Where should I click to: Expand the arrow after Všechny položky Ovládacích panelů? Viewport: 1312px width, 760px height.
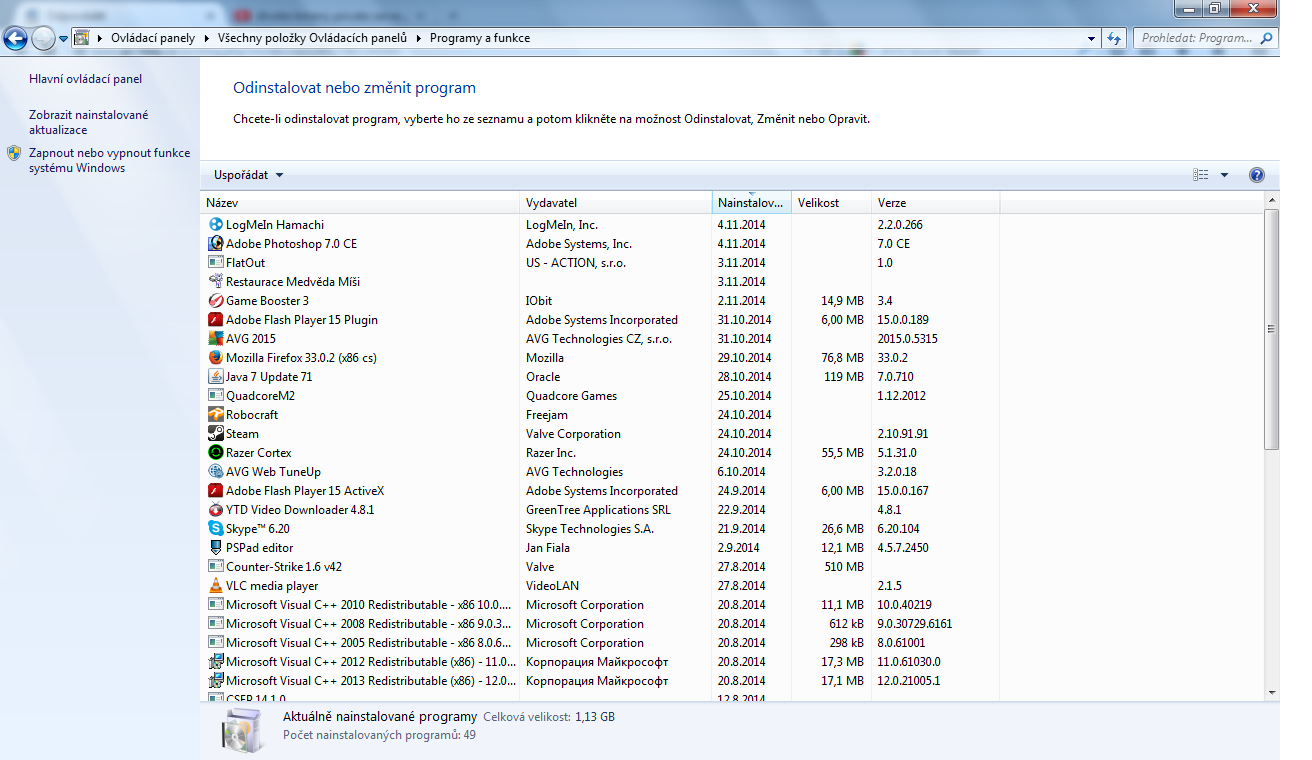point(420,38)
